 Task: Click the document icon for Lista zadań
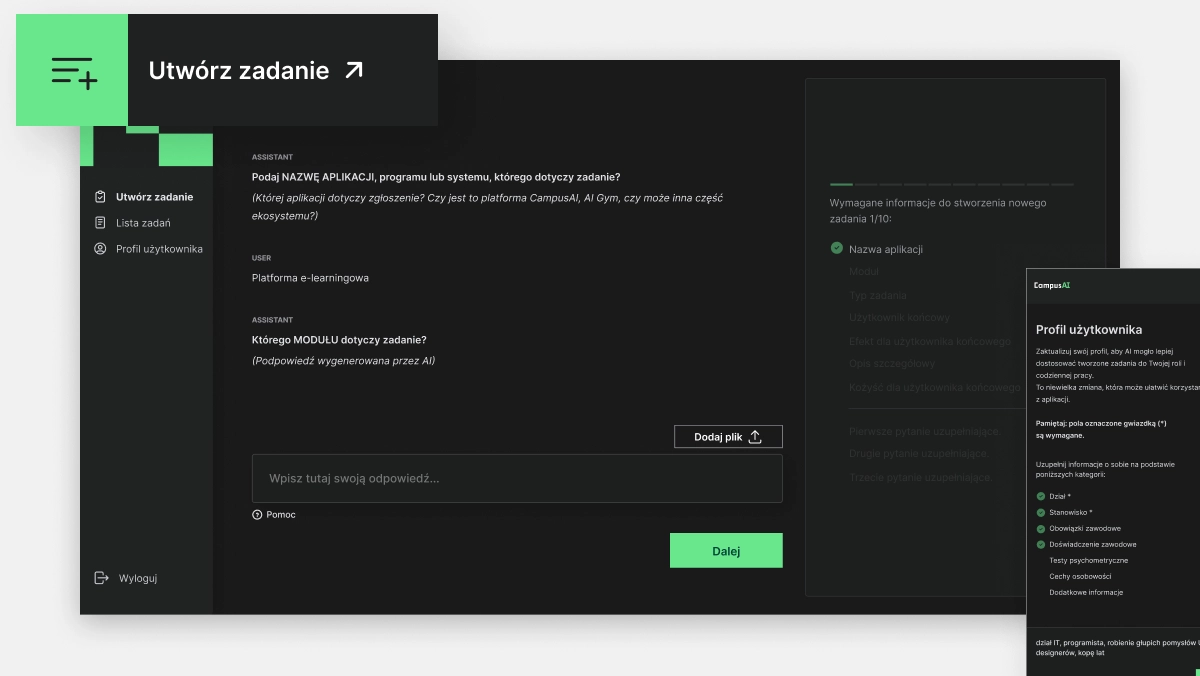pos(100,223)
